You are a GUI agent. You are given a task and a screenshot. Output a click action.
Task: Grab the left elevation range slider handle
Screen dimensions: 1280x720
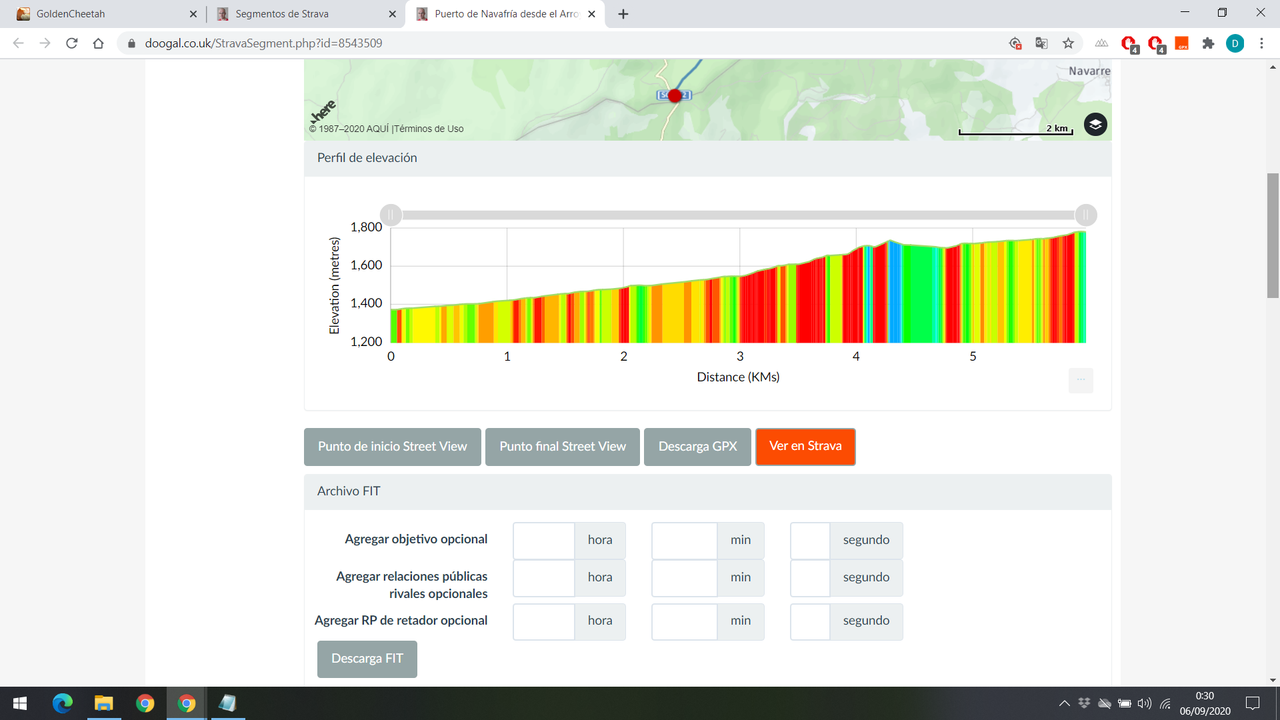(x=391, y=215)
